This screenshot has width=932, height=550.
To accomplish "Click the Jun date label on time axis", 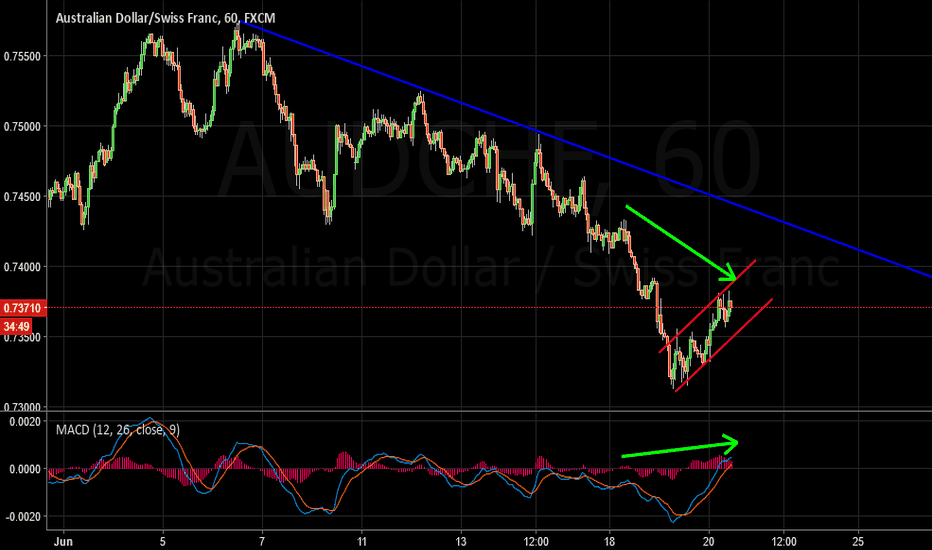I will tap(63, 541).
